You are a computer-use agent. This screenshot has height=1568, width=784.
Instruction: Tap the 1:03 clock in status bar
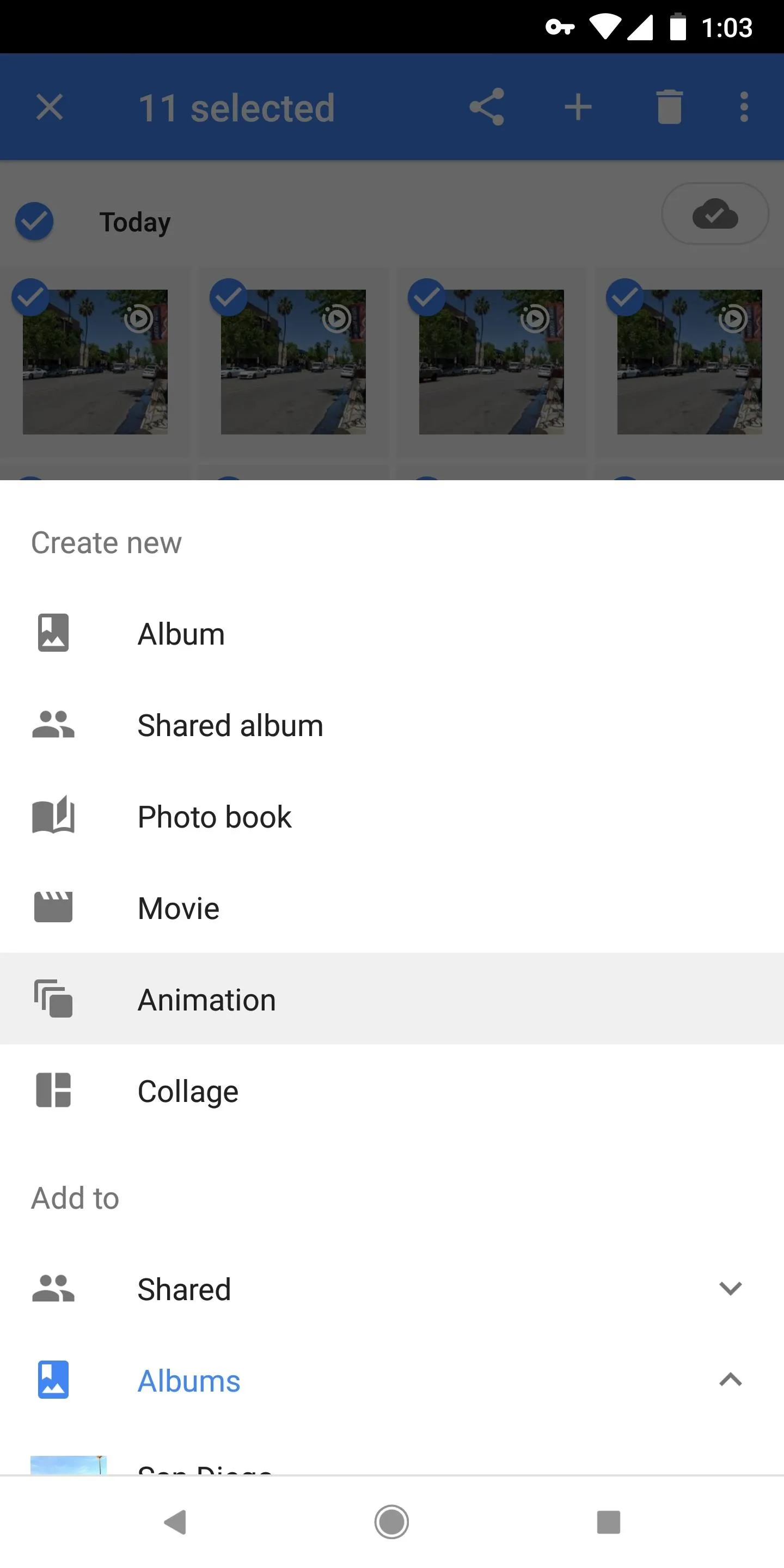[x=727, y=28]
